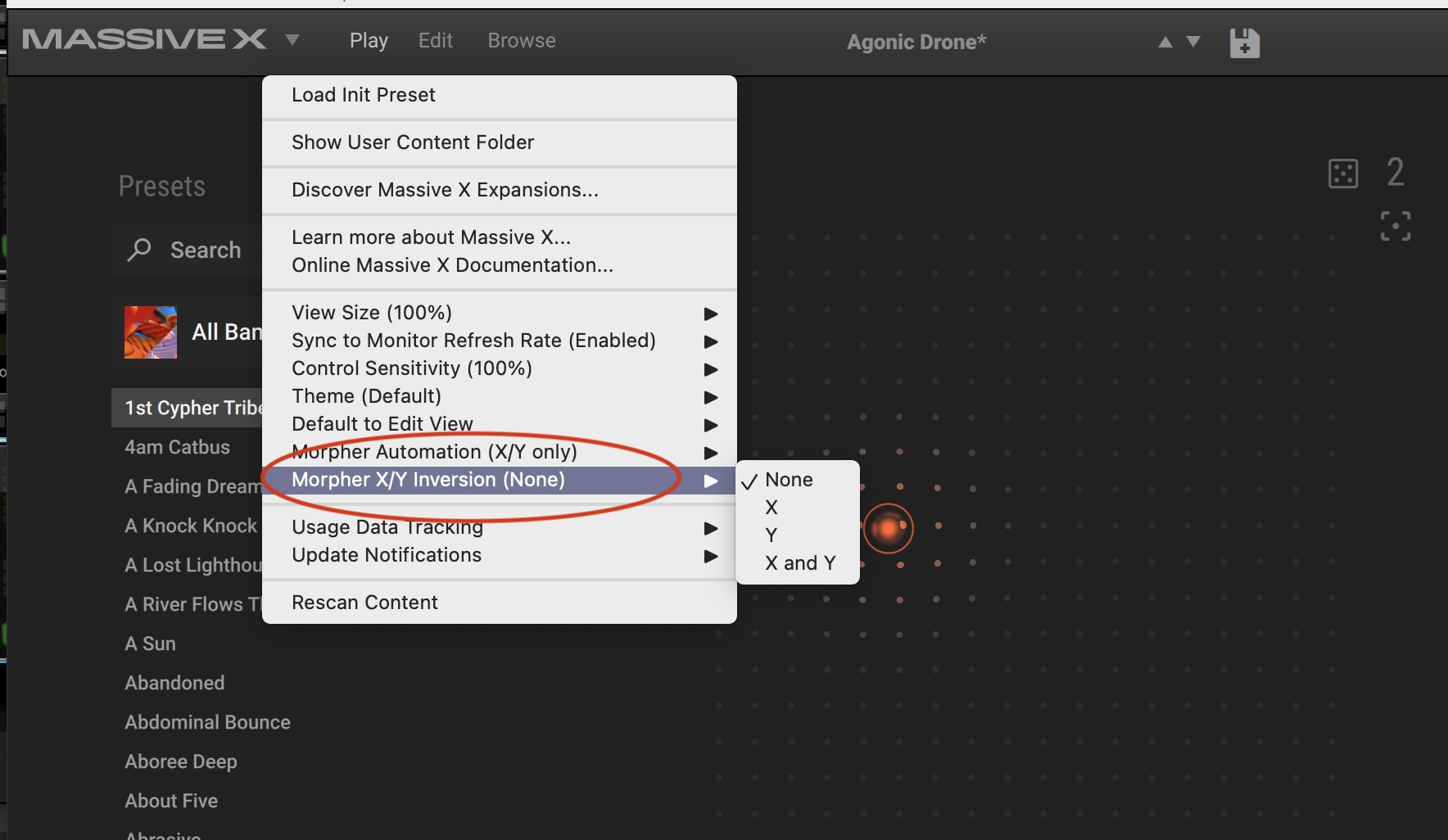Choose Show User Content Folder
Image resolution: width=1448 pixels, height=840 pixels.
[500, 142]
